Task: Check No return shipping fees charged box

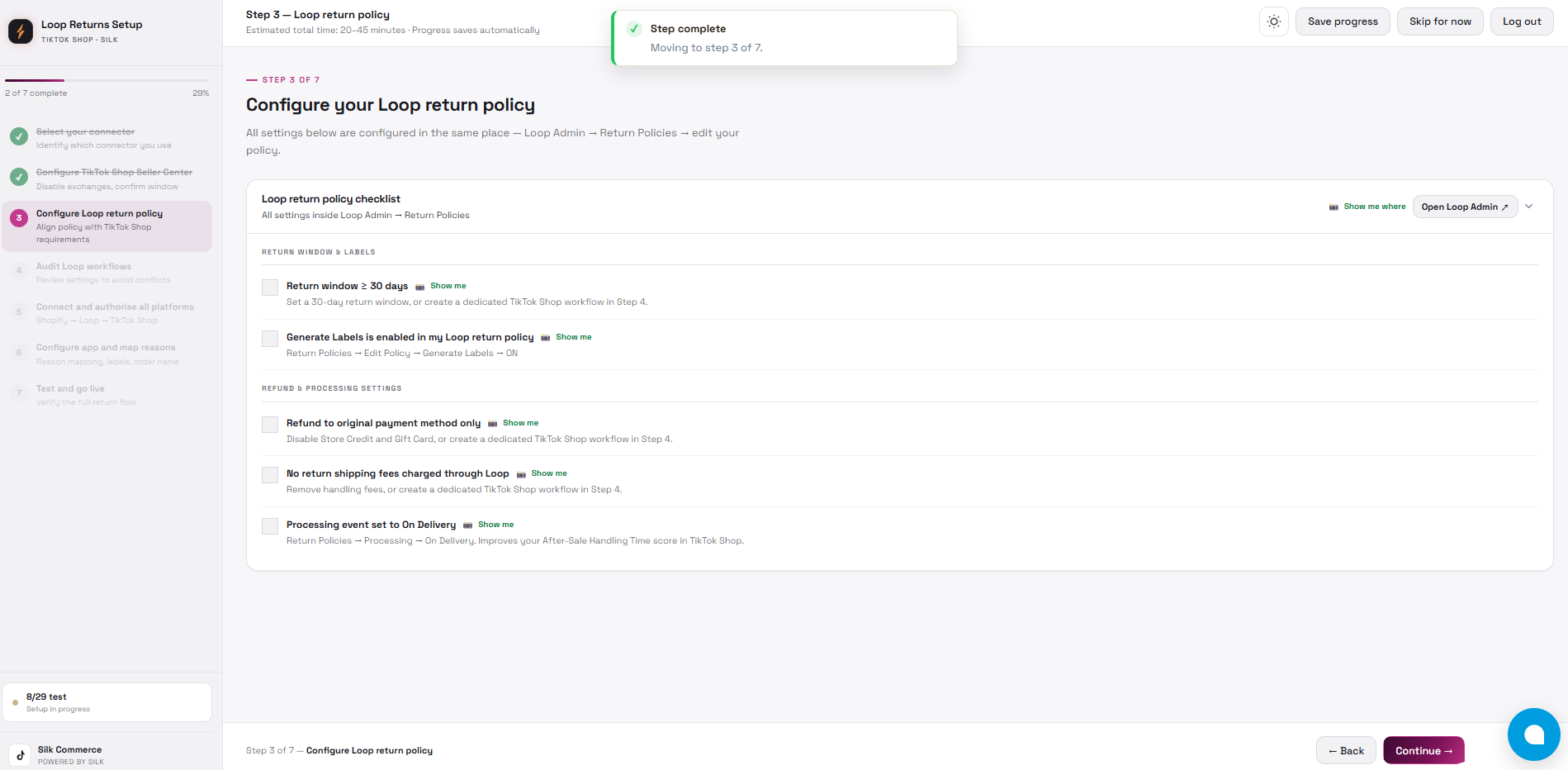Action: coord(270,475)
